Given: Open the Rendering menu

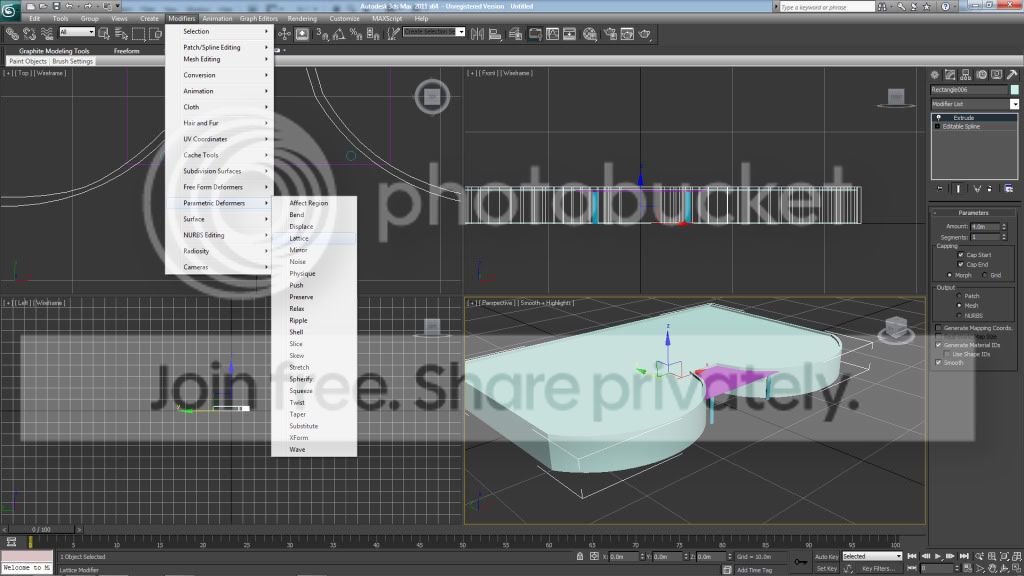Looking at the screenshot, I should (302, 18).
